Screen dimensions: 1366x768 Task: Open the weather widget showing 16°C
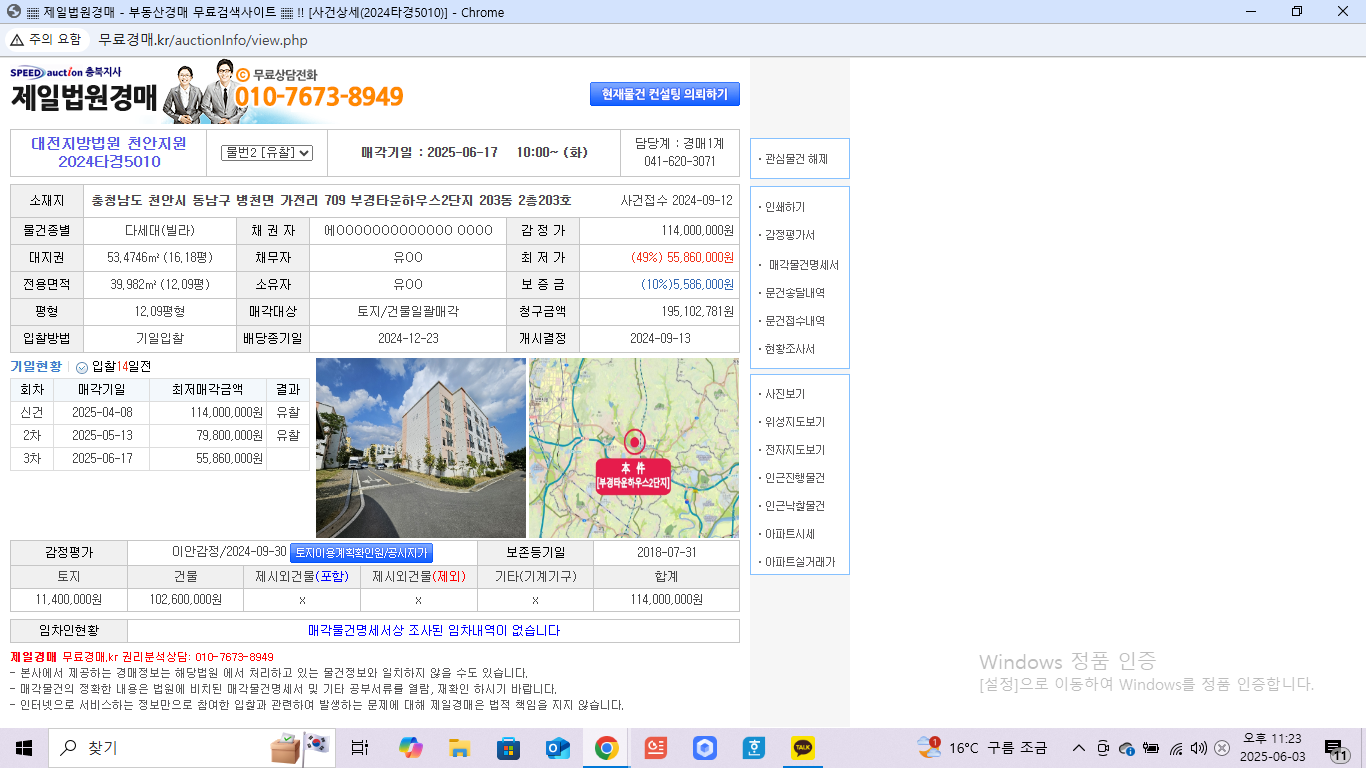[x=982, y=747]
